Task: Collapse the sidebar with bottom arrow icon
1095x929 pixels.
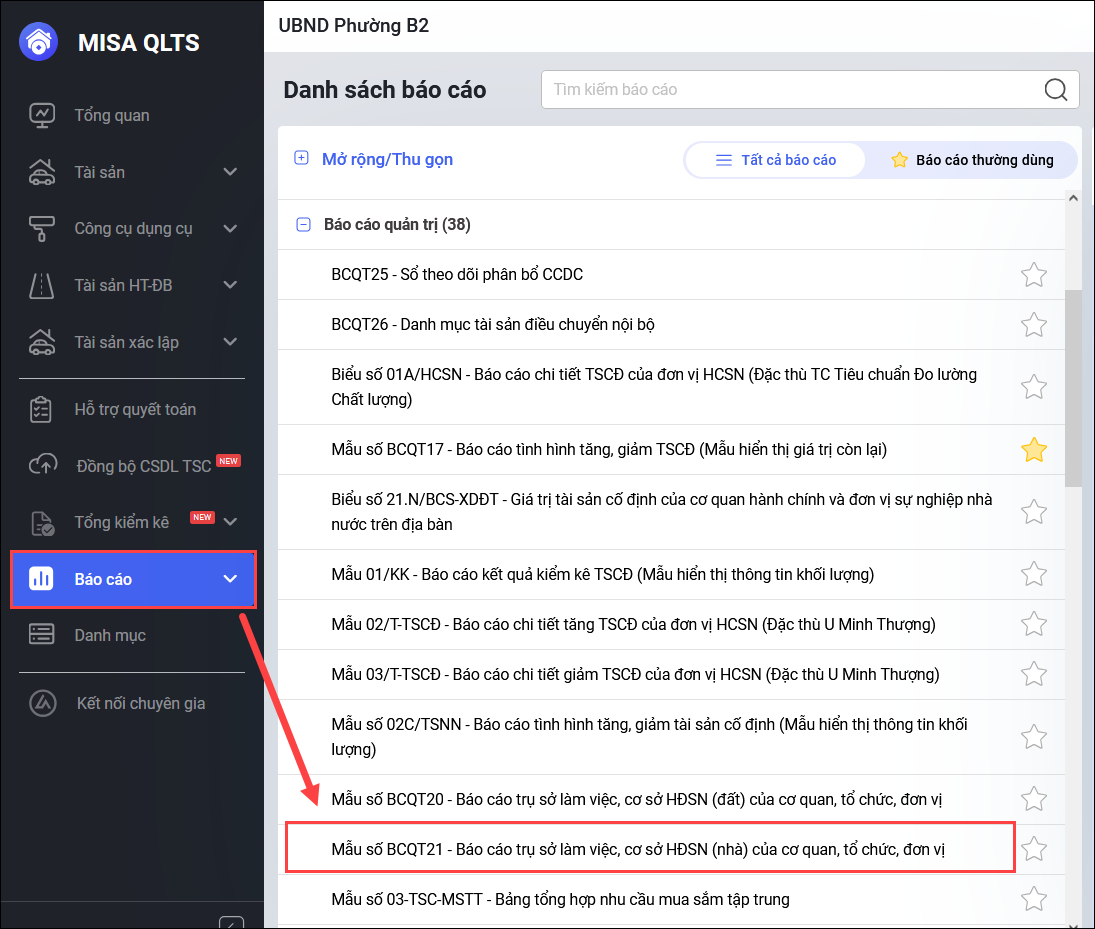Action: [x=231, y=922]
